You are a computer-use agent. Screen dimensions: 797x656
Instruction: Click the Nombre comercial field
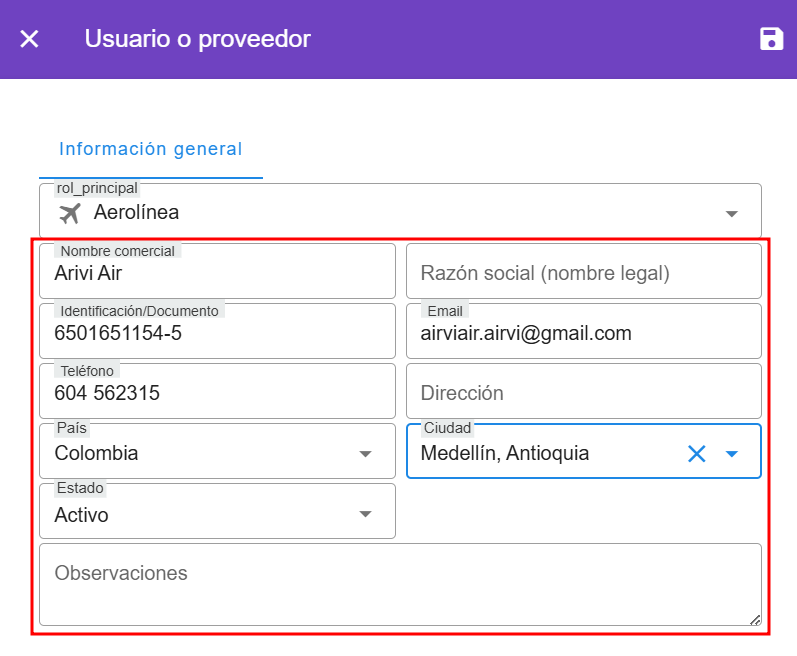click(x=217, y=273)
